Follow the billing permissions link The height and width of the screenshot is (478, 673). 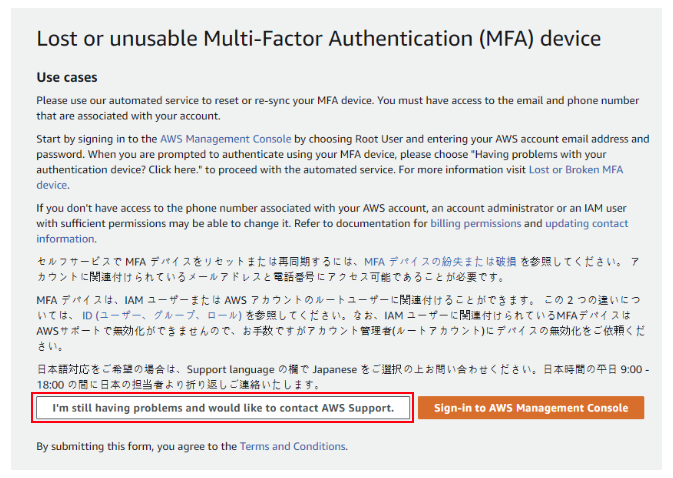(476, 224)
